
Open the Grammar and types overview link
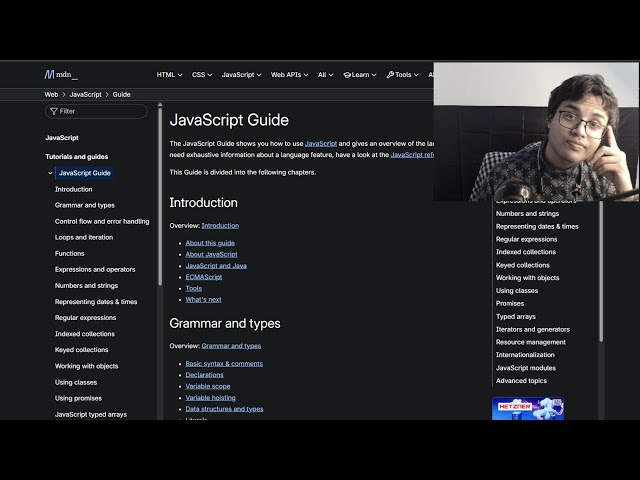[231, 346]
